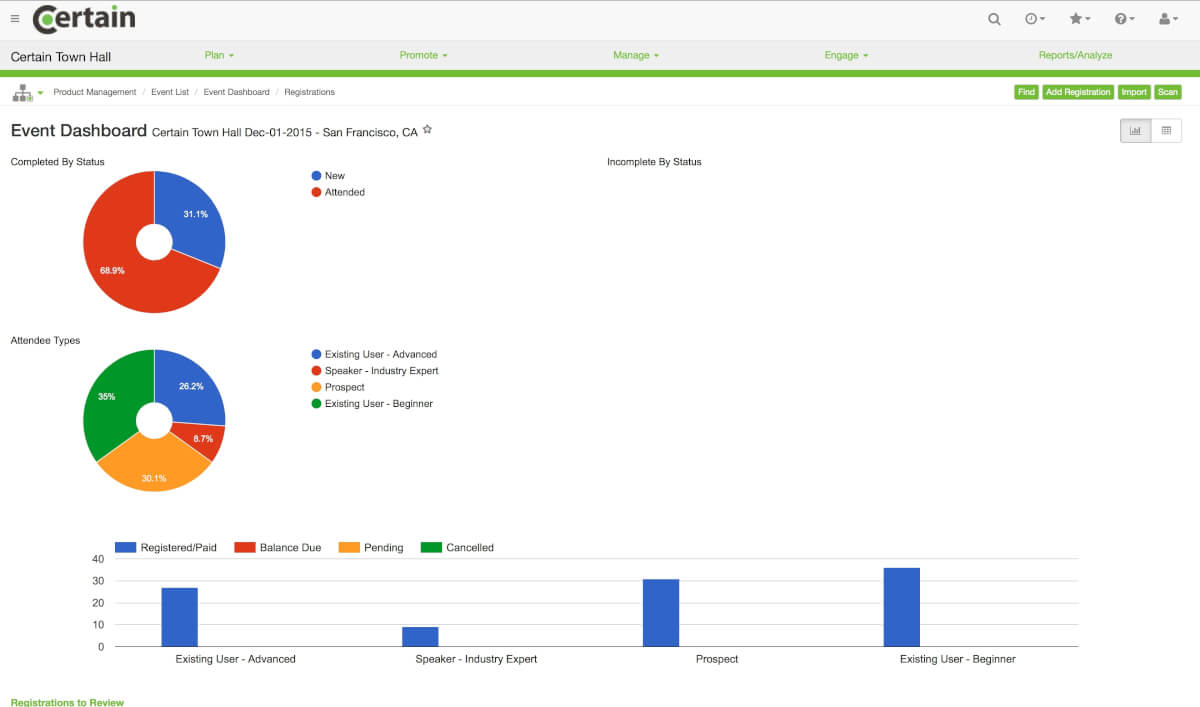Viewport: 1200px width, 707px height.
Task: Open the hamburger menu icon
Action: click(x=15, y=18)
